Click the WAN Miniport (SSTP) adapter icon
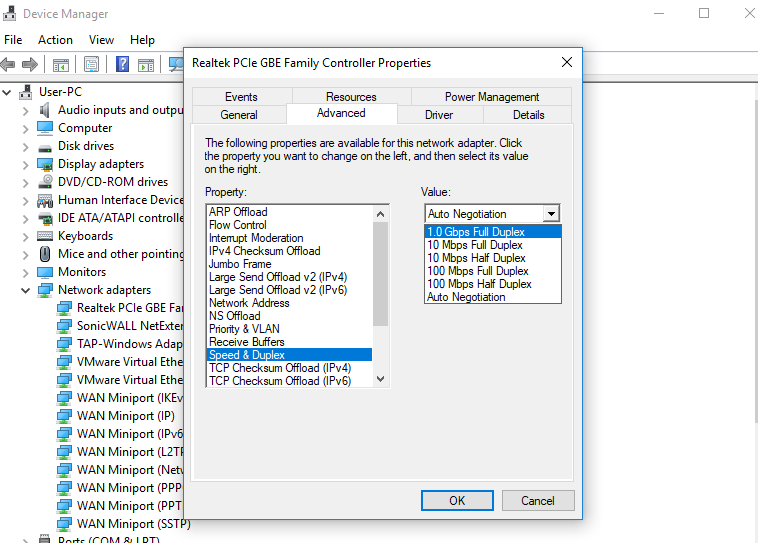 click(64, 524)
